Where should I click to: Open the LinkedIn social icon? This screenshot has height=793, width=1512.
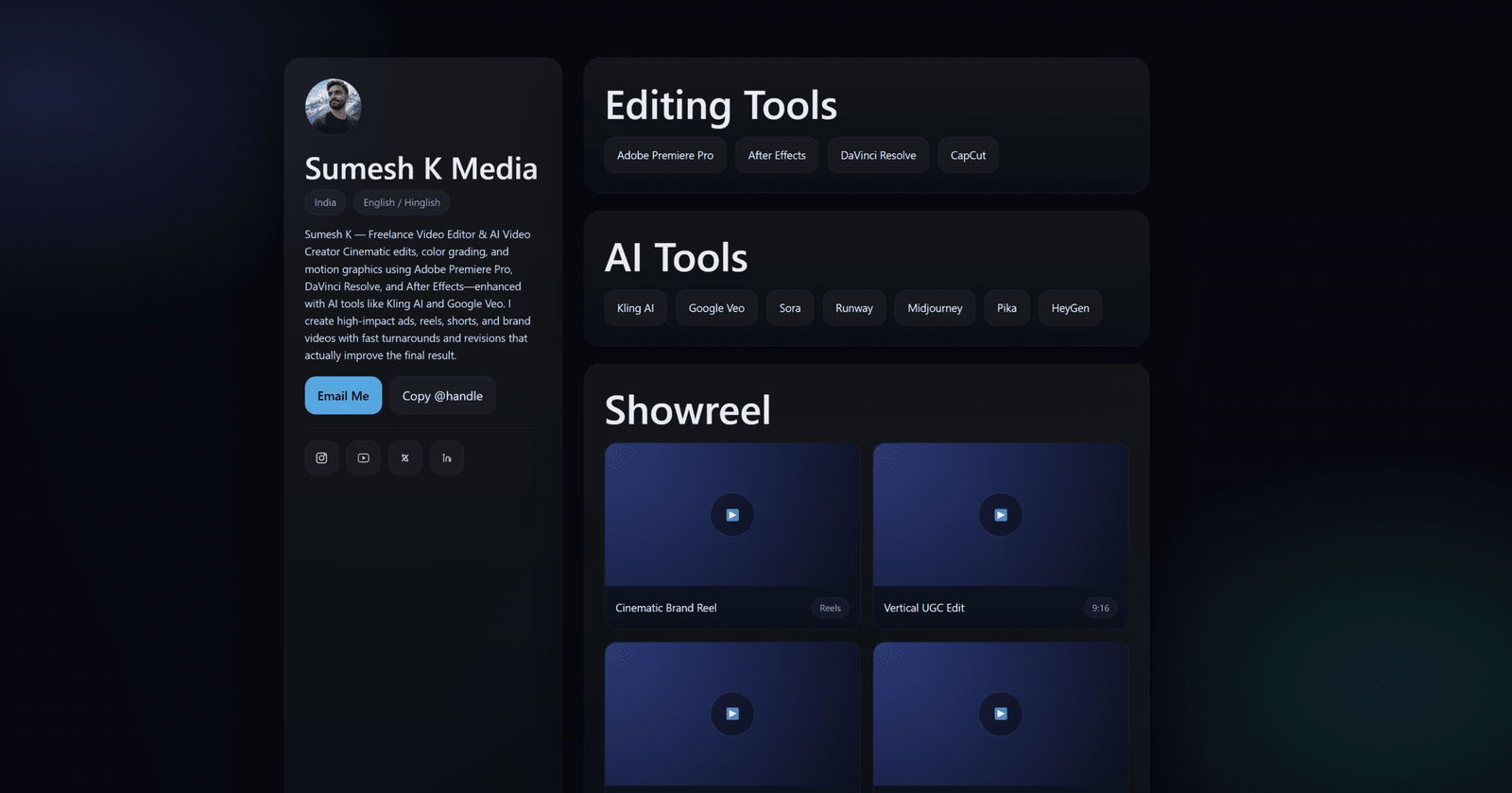[x=446, y=457]
